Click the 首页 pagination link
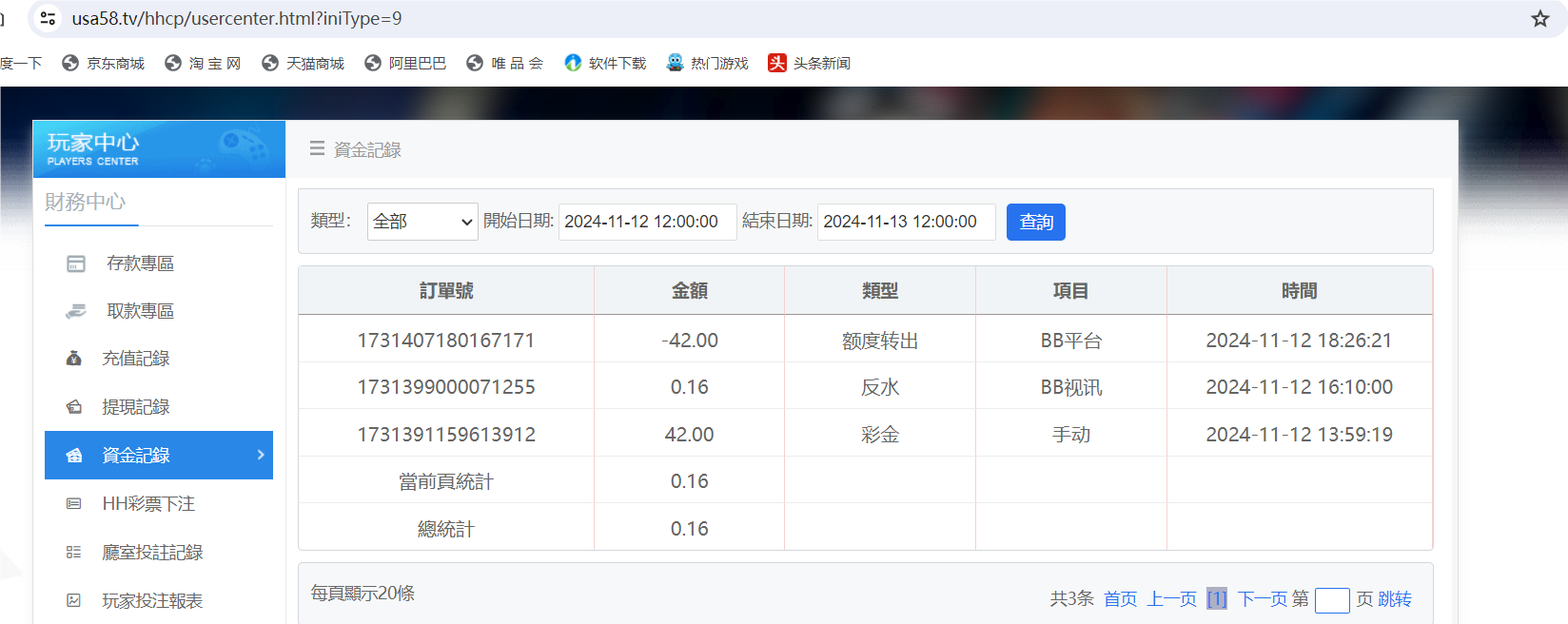Screen dimensions: 1568x624 tap(1120, 599)
